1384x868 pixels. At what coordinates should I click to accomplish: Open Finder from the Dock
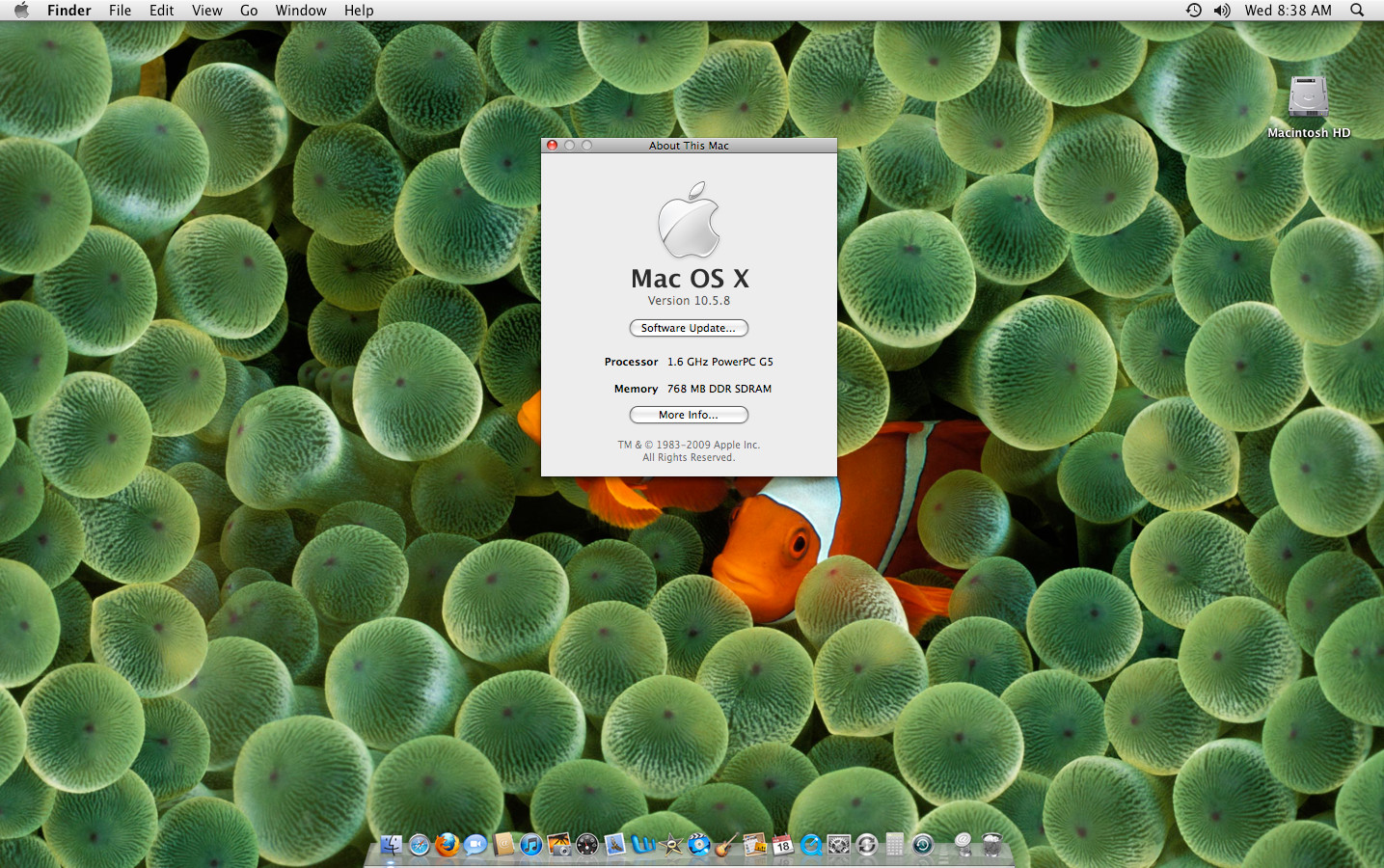tap(392, 845)
